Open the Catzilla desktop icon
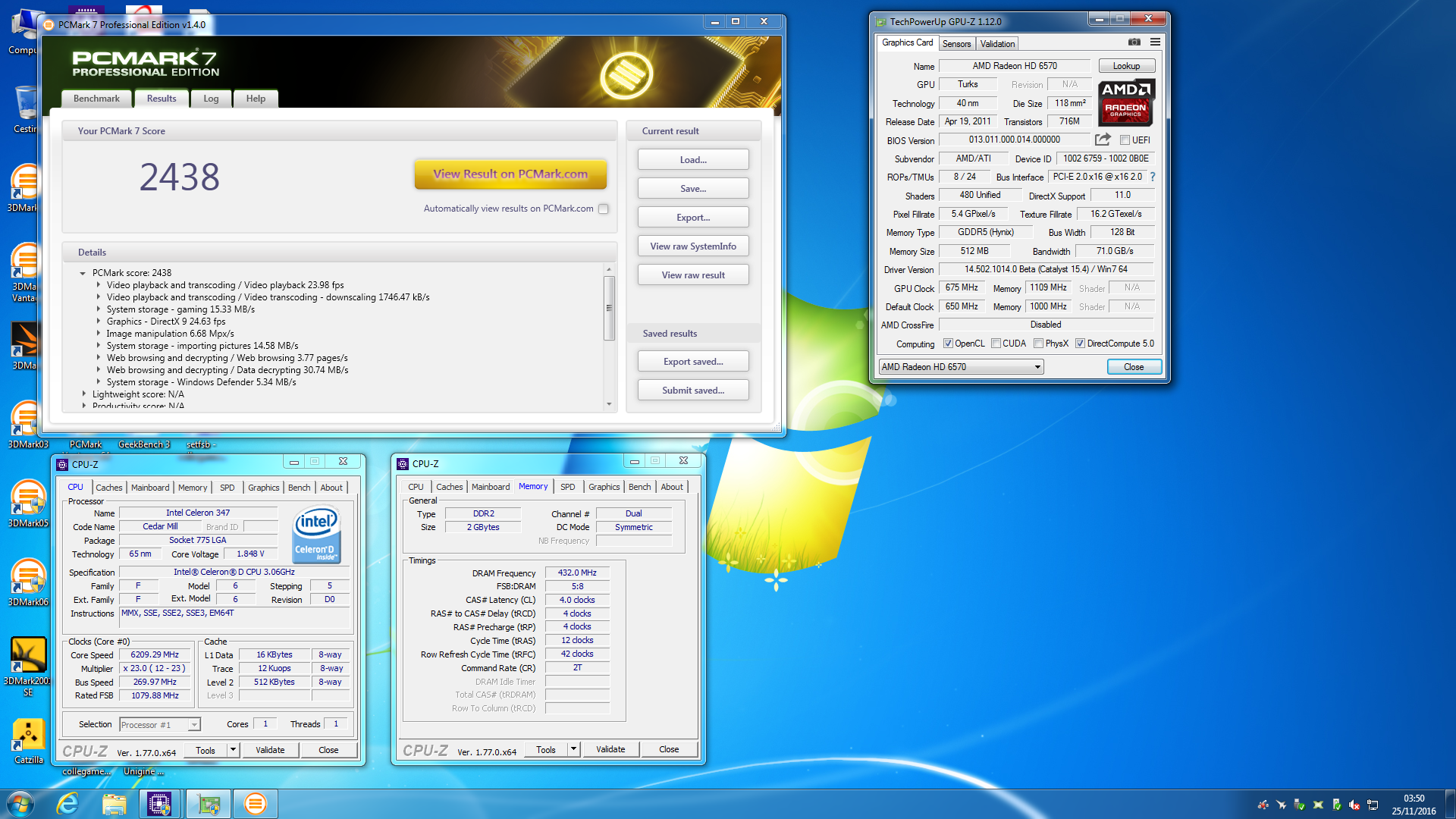 coord(28,741)
